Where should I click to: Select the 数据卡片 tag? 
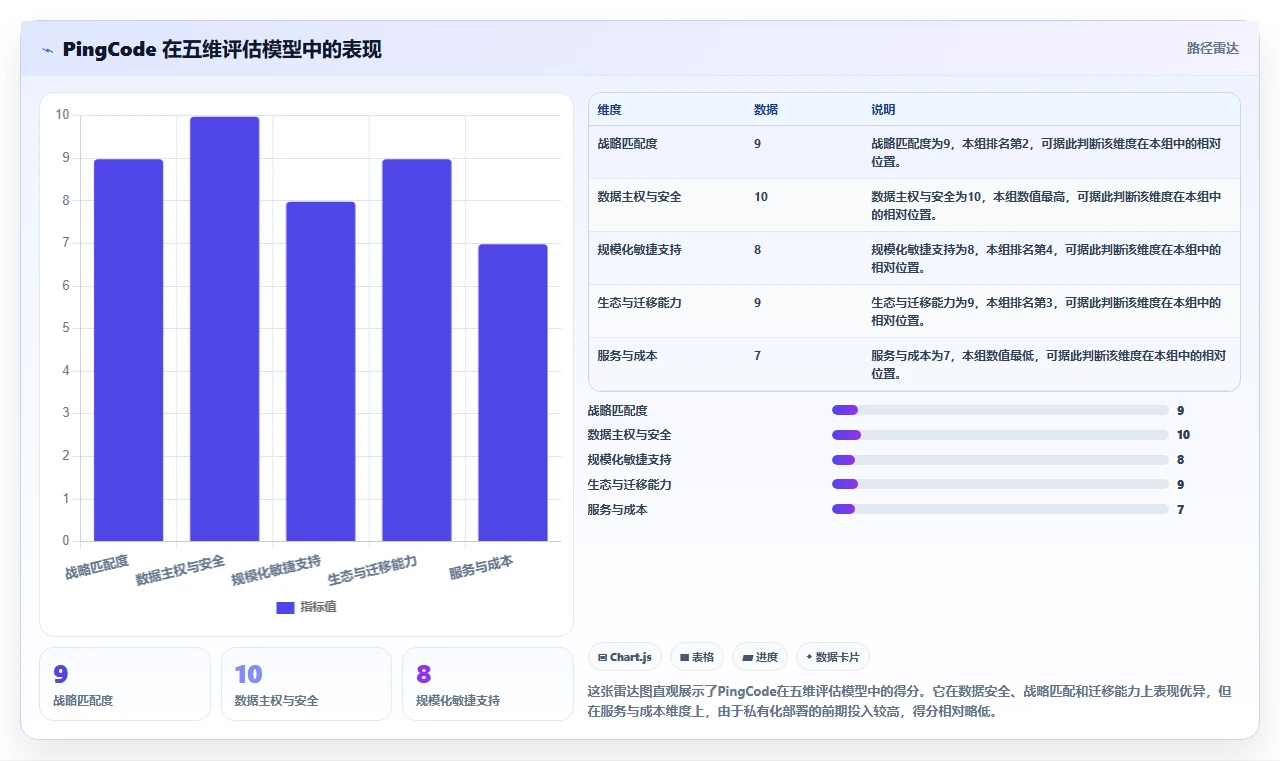[x=833, y=657]
